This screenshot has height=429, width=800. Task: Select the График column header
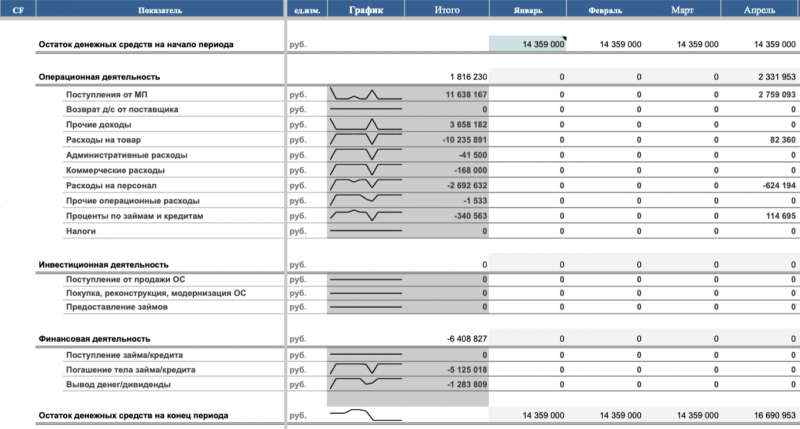(366, 9)
